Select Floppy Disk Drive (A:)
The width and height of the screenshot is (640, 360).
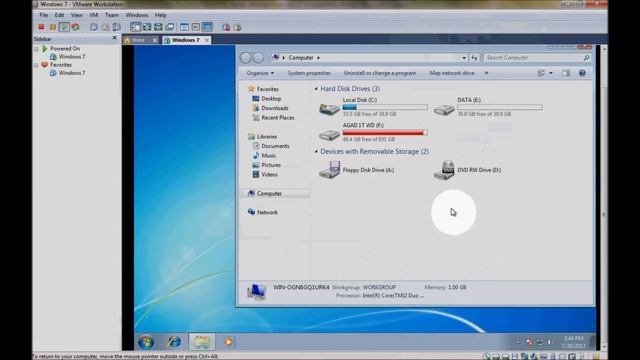tap(357, 170)
